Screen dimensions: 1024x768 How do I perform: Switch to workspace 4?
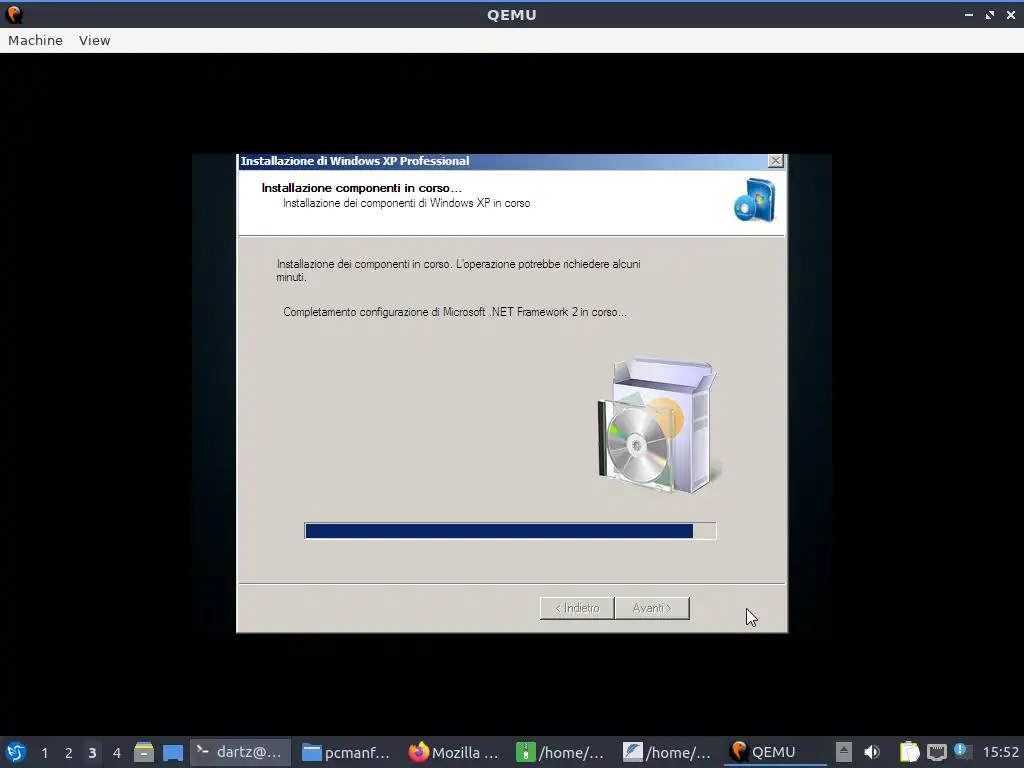(x=117, y=753)
